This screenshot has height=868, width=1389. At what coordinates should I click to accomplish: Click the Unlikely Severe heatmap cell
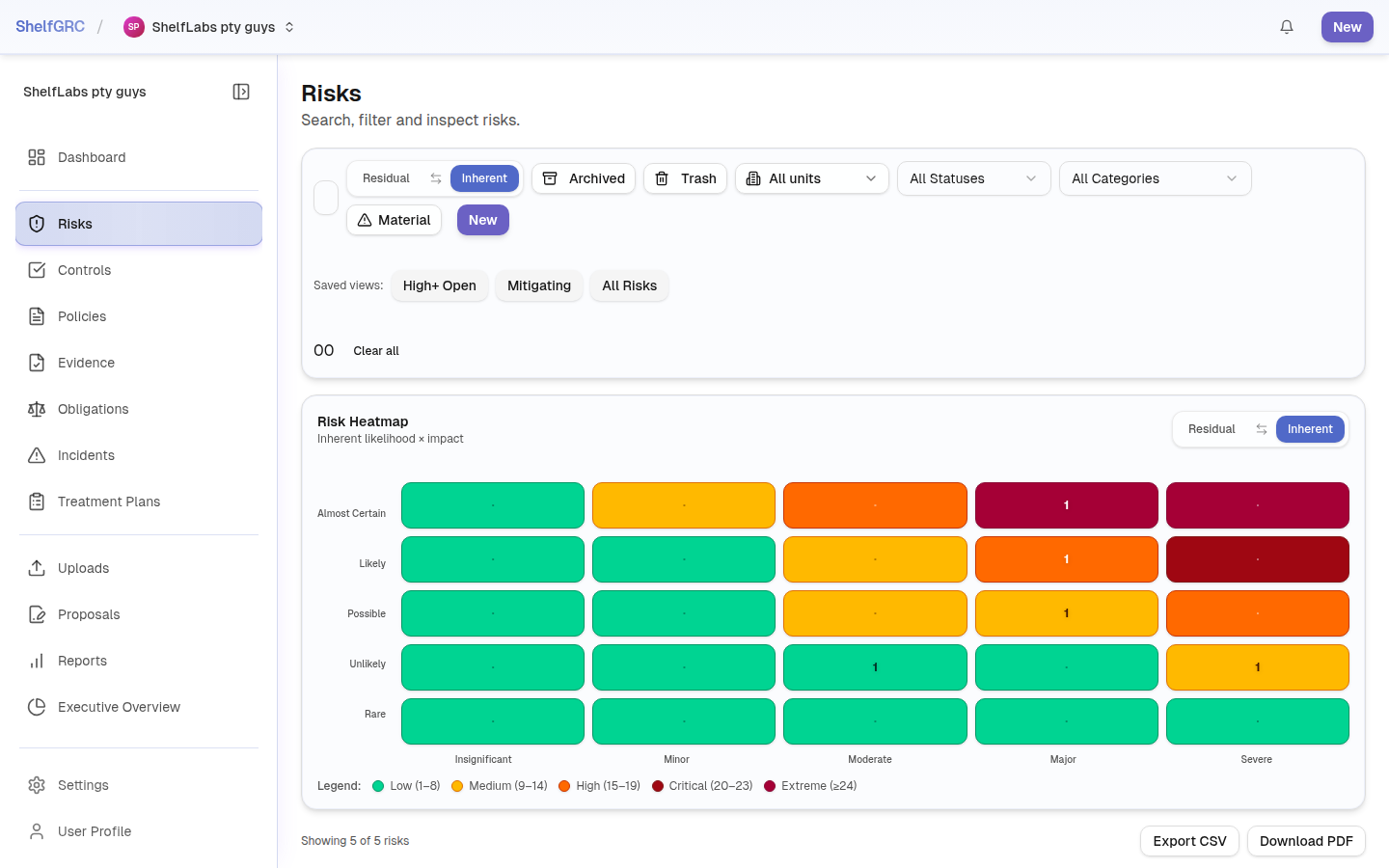coord(1258,667)
